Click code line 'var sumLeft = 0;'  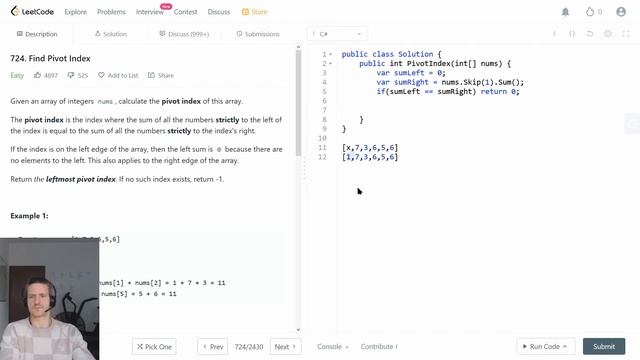[x=411, y=73]
